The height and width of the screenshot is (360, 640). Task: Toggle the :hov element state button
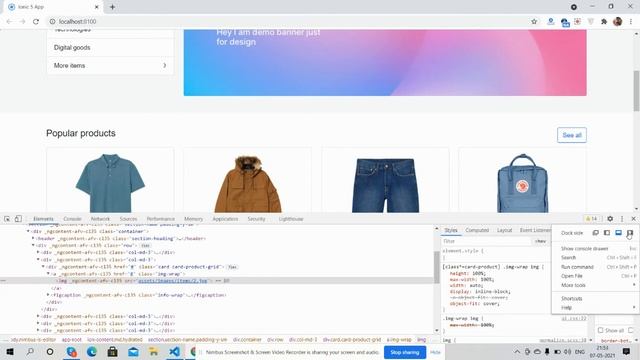point(540,241)
